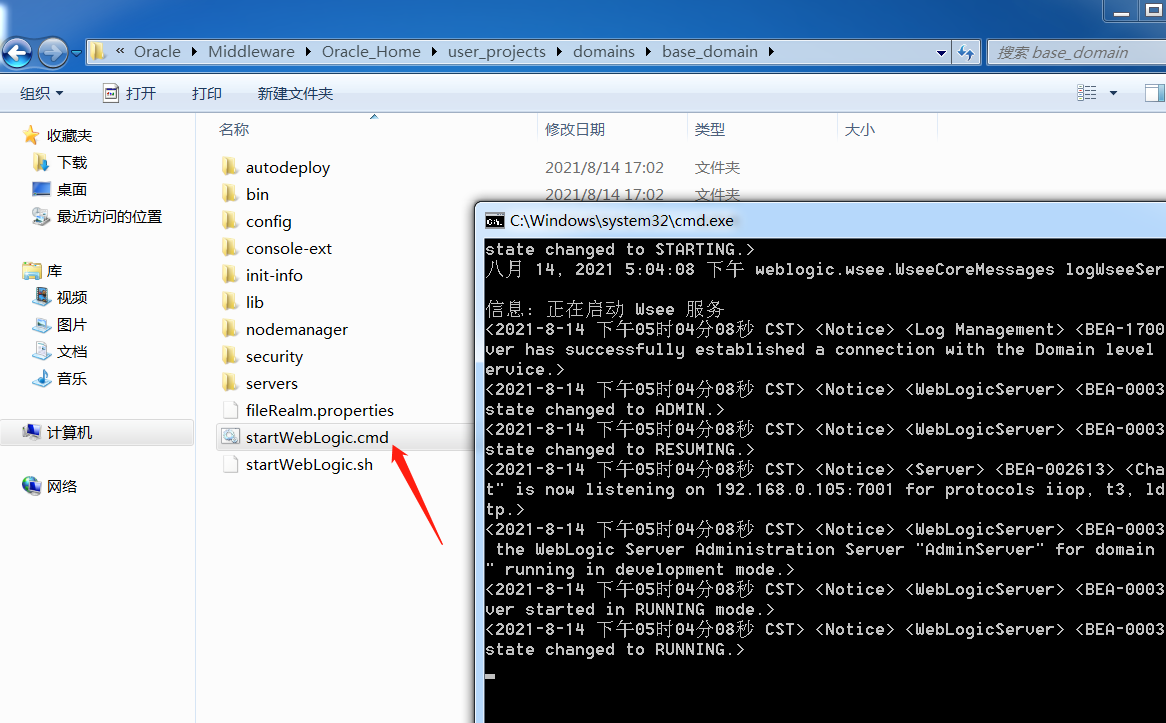The height and width of the screenshot is (723, 1166).
Task: Select the init-info folder icon
Action: coord(231,274)
